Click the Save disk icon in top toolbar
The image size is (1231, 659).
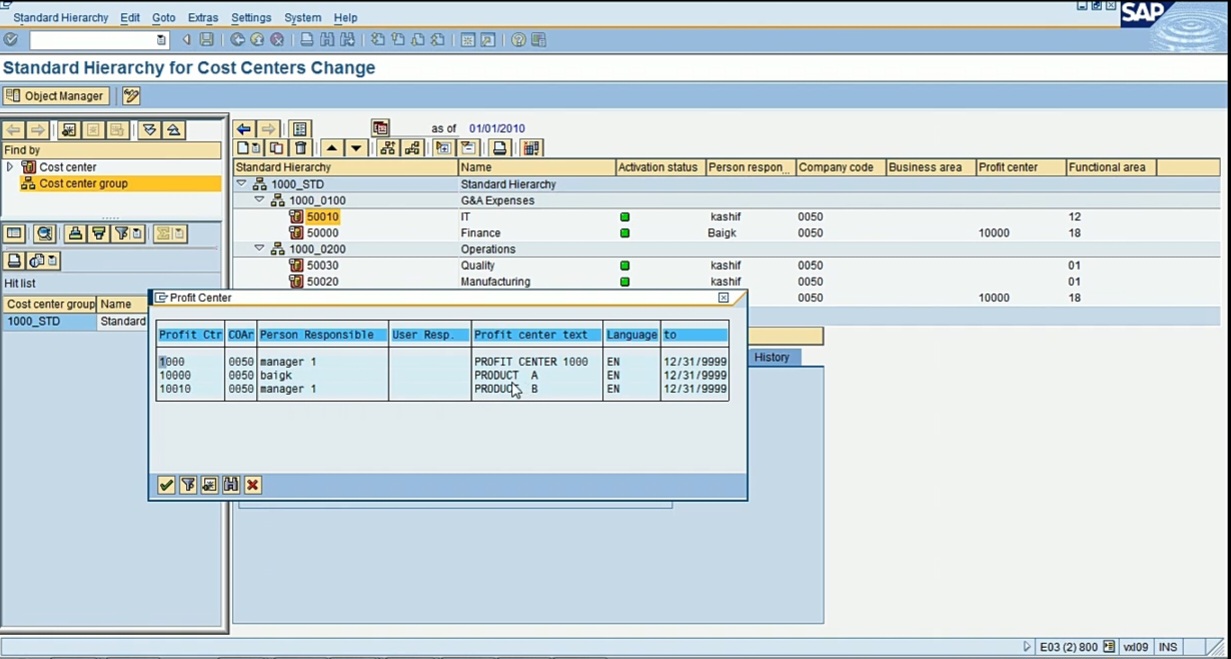click(207, 40)
